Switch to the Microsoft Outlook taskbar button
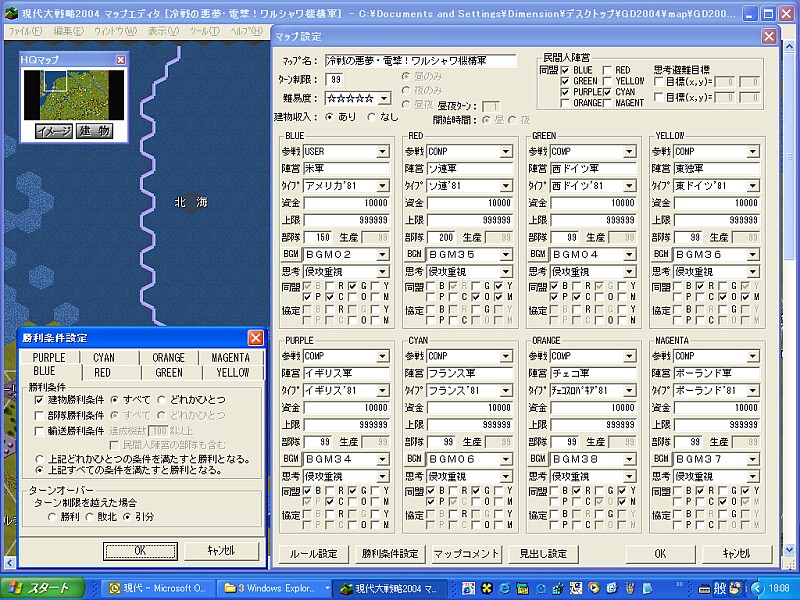The width and height of the screenshot is (800, 600). pos(157,588)
